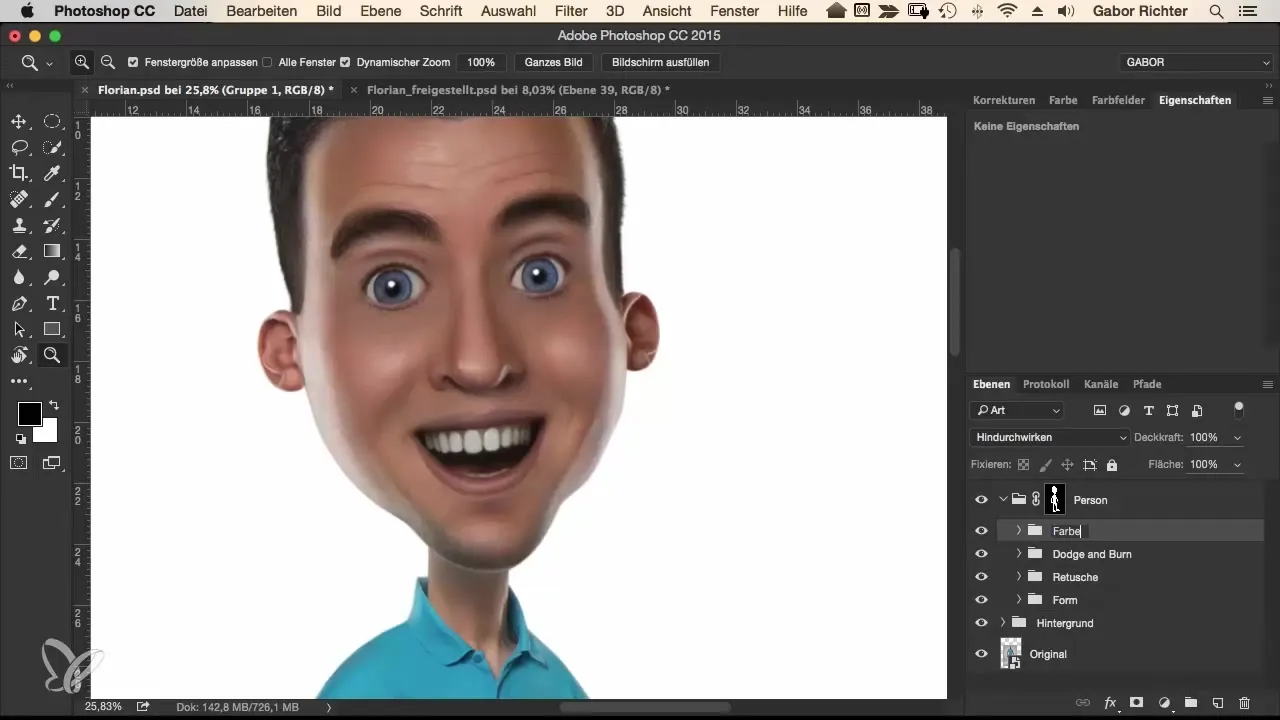Switch to Protokoll tab

tap(1046, 384)
